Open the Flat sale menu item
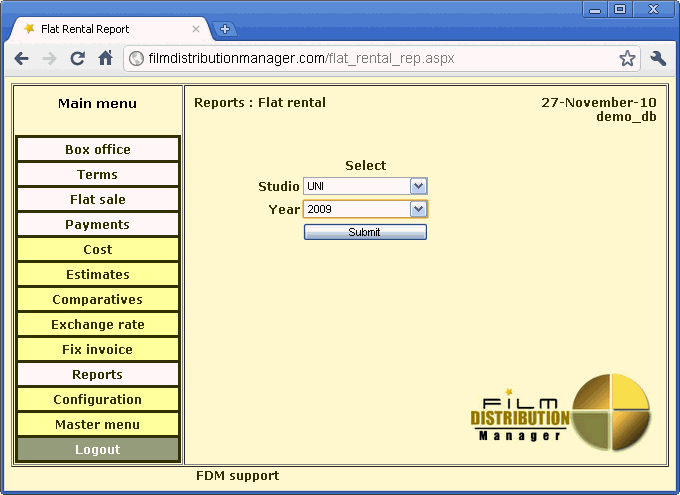680x495 pixels. click(x=98, y=200)
